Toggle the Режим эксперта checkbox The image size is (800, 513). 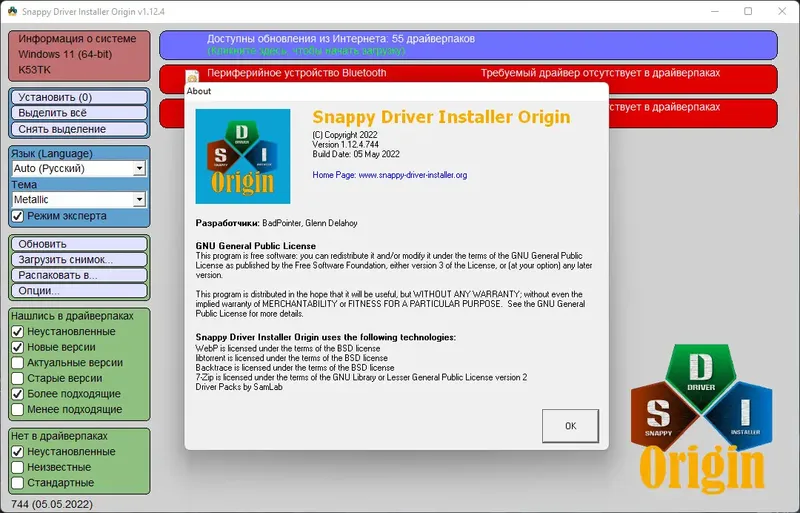[x=17, y=216]
